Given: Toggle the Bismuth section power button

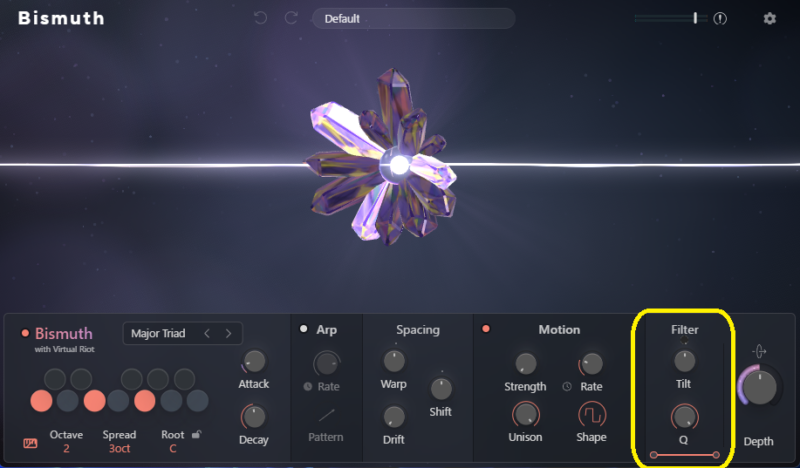Looking at the screenshot, I should (25, 333).
